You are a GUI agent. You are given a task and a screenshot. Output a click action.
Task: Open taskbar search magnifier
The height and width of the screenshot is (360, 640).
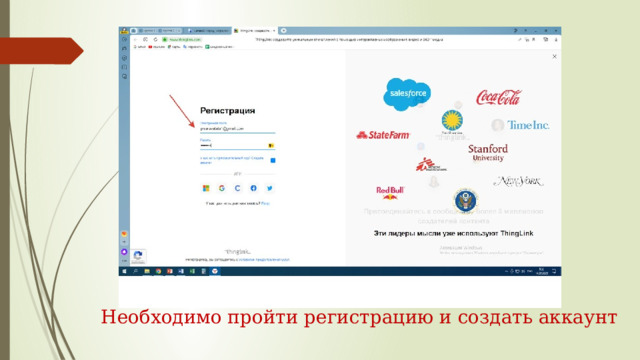pos(136,271)
